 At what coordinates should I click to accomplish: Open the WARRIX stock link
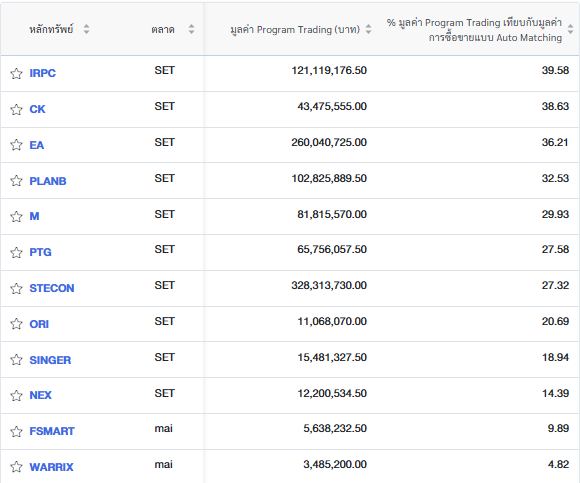[x=51, y=467]
